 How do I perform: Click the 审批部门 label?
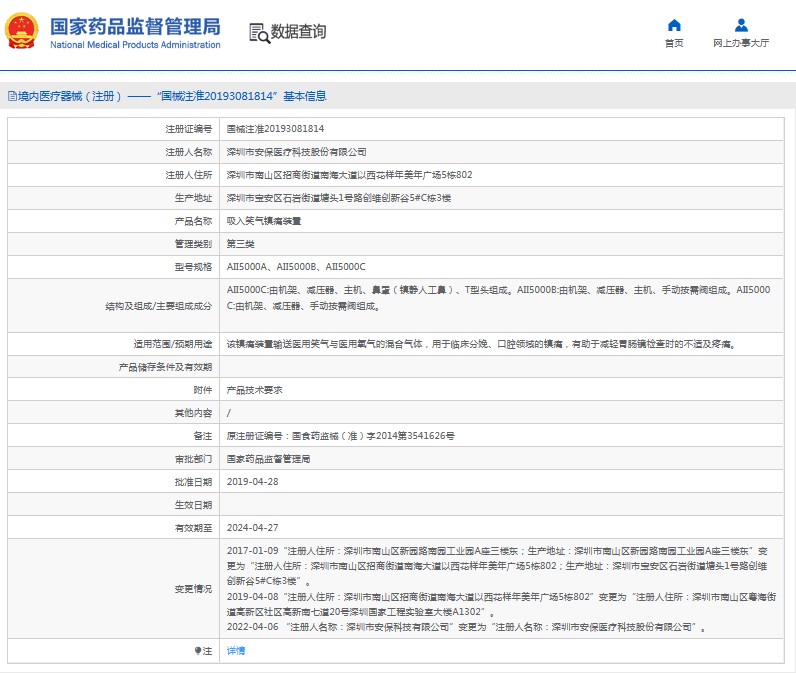click(193, 459)
